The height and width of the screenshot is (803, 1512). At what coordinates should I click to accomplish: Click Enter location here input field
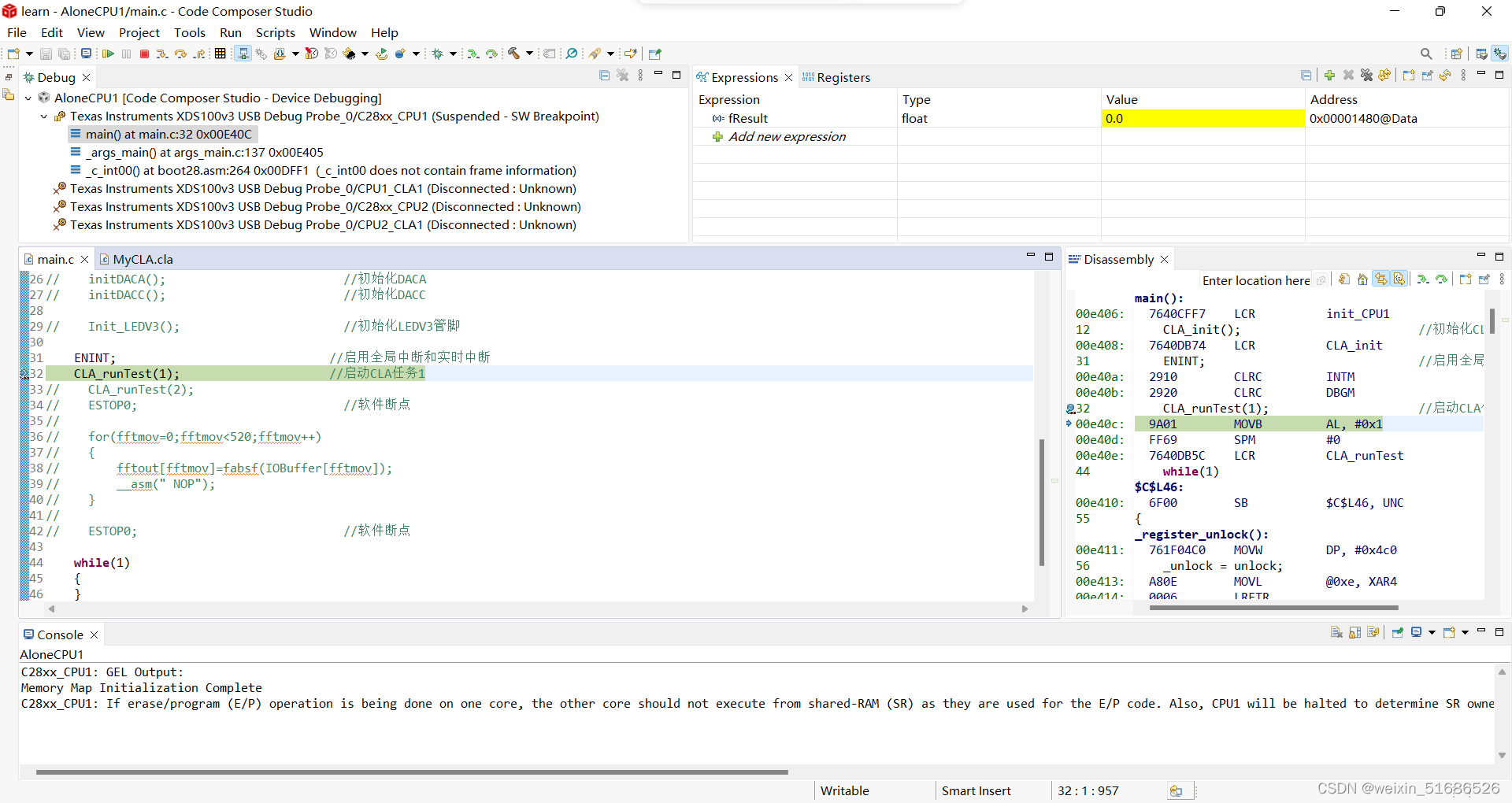pyautogui.click(x=1255, y=280)
